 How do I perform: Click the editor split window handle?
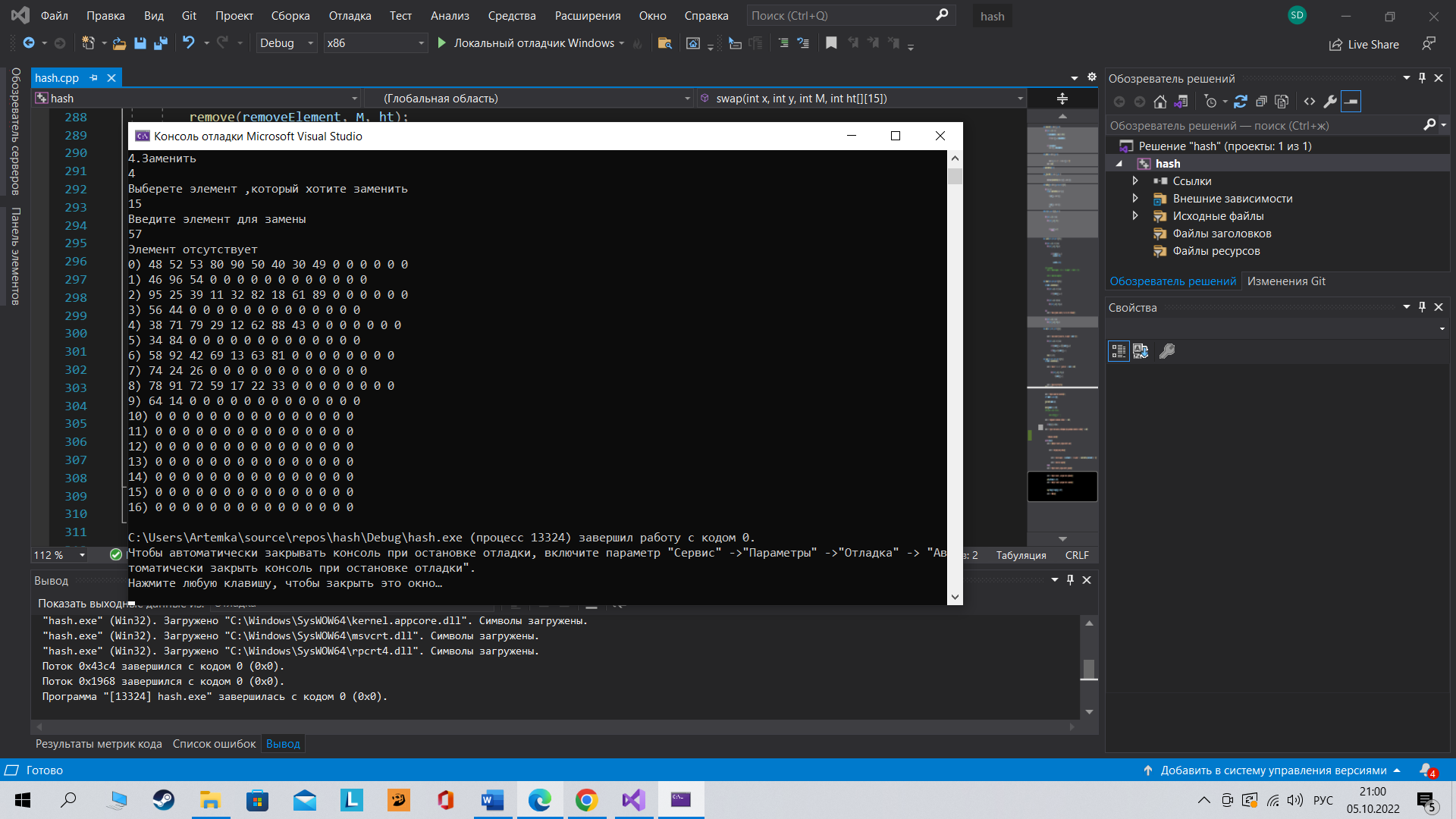tap(1062, 99)
